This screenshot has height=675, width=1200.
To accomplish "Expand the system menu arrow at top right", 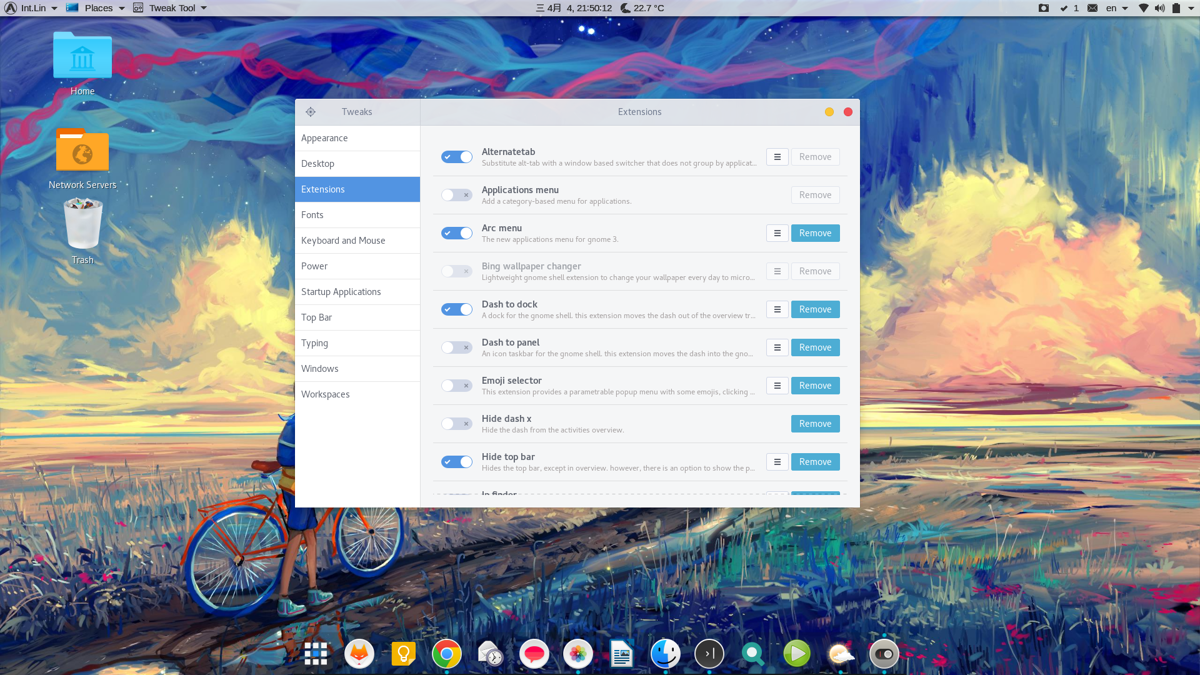I will coord(1192,8).
